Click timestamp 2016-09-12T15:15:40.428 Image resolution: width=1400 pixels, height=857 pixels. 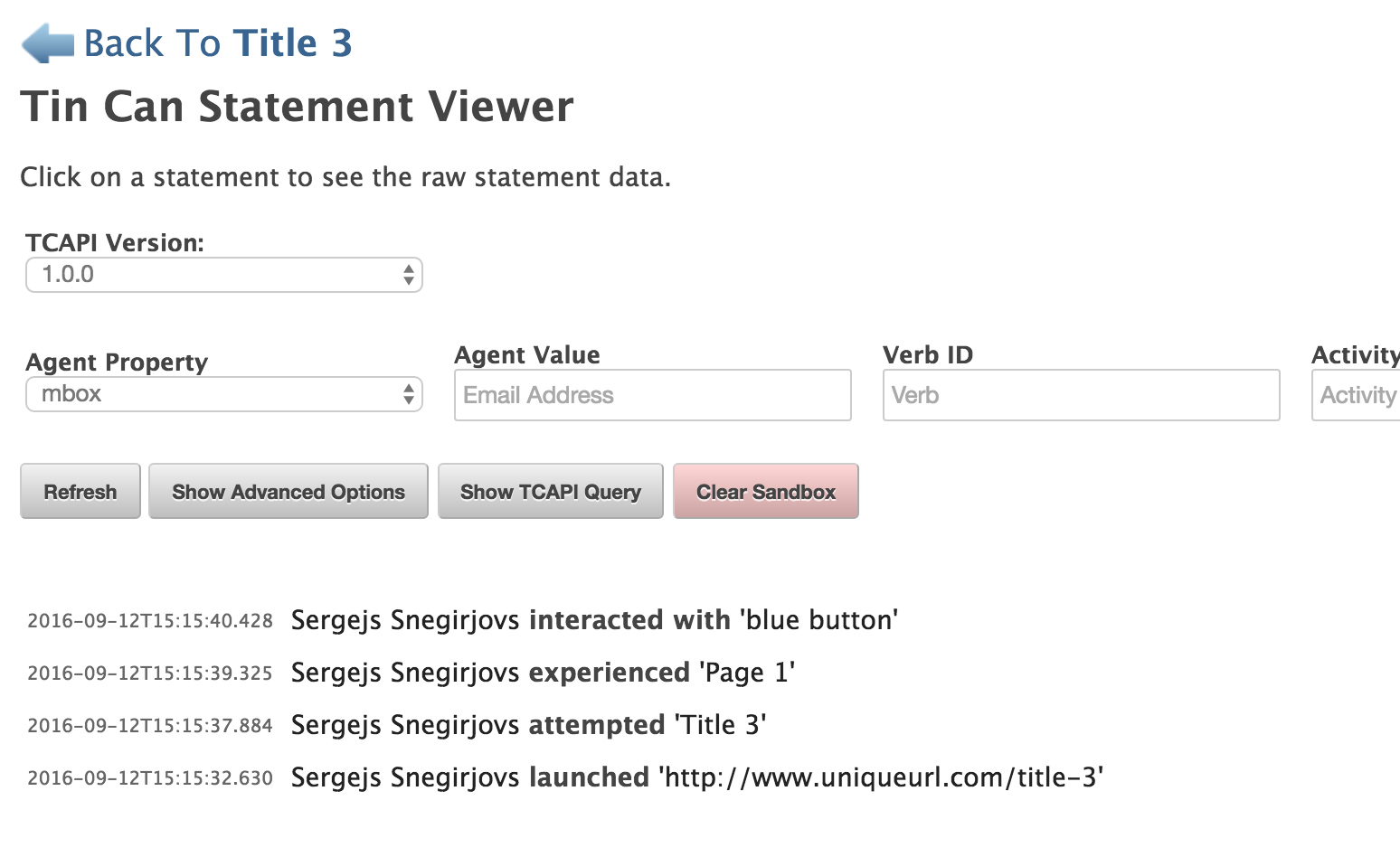point(150,621)
